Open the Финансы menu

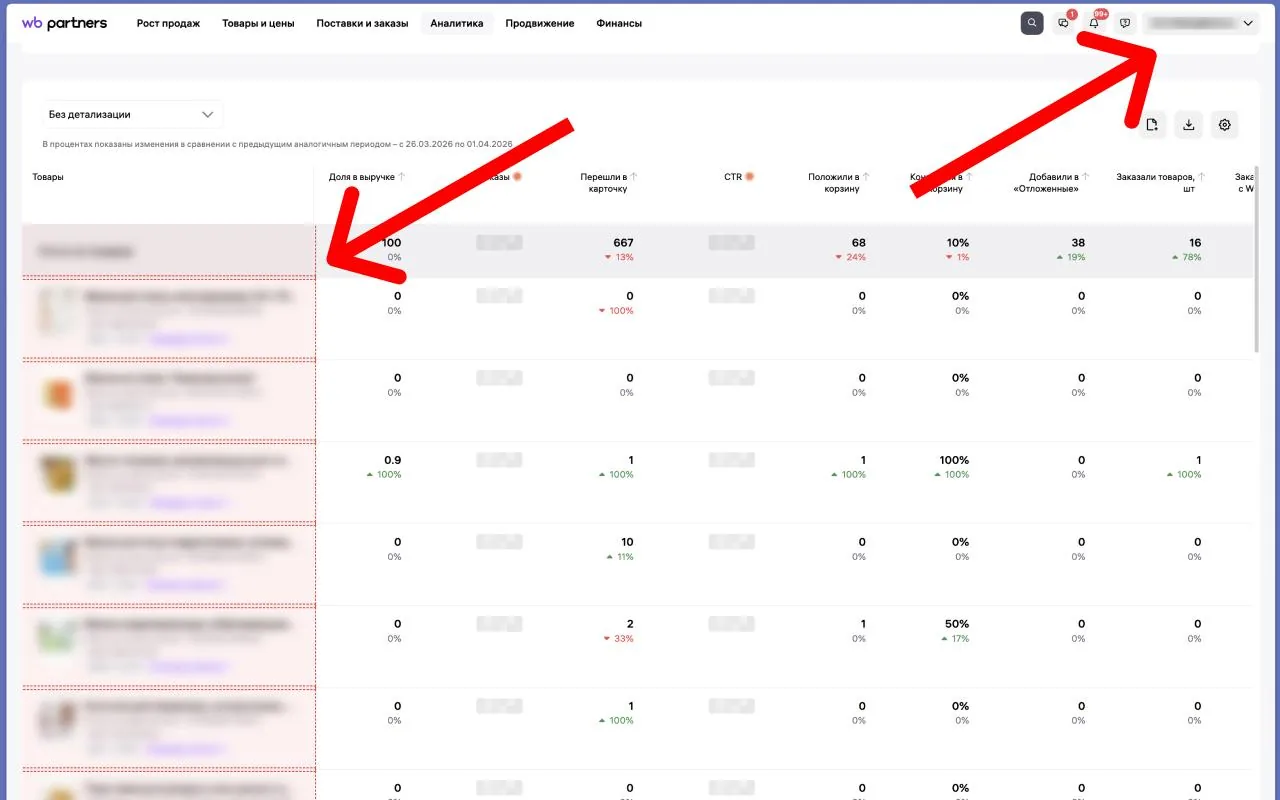(619, 23)
